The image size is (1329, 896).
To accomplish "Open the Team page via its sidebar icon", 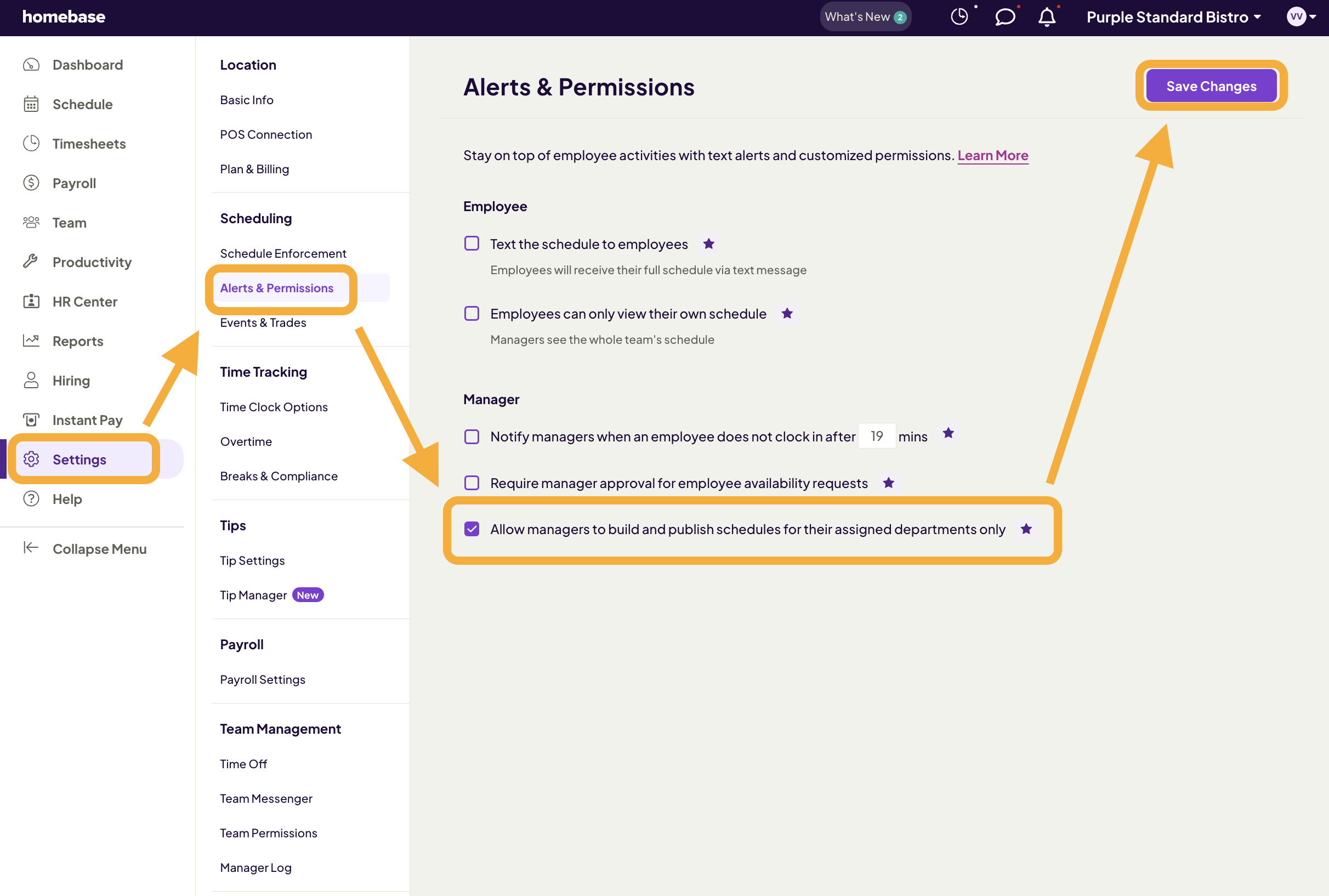I will 31,222.
